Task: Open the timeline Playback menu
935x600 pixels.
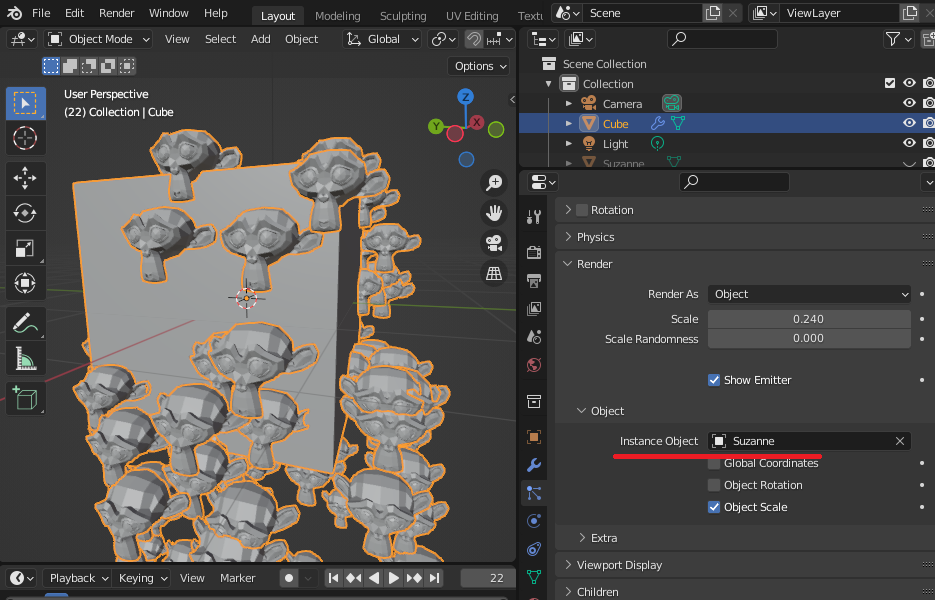Action: pos(77,578)
